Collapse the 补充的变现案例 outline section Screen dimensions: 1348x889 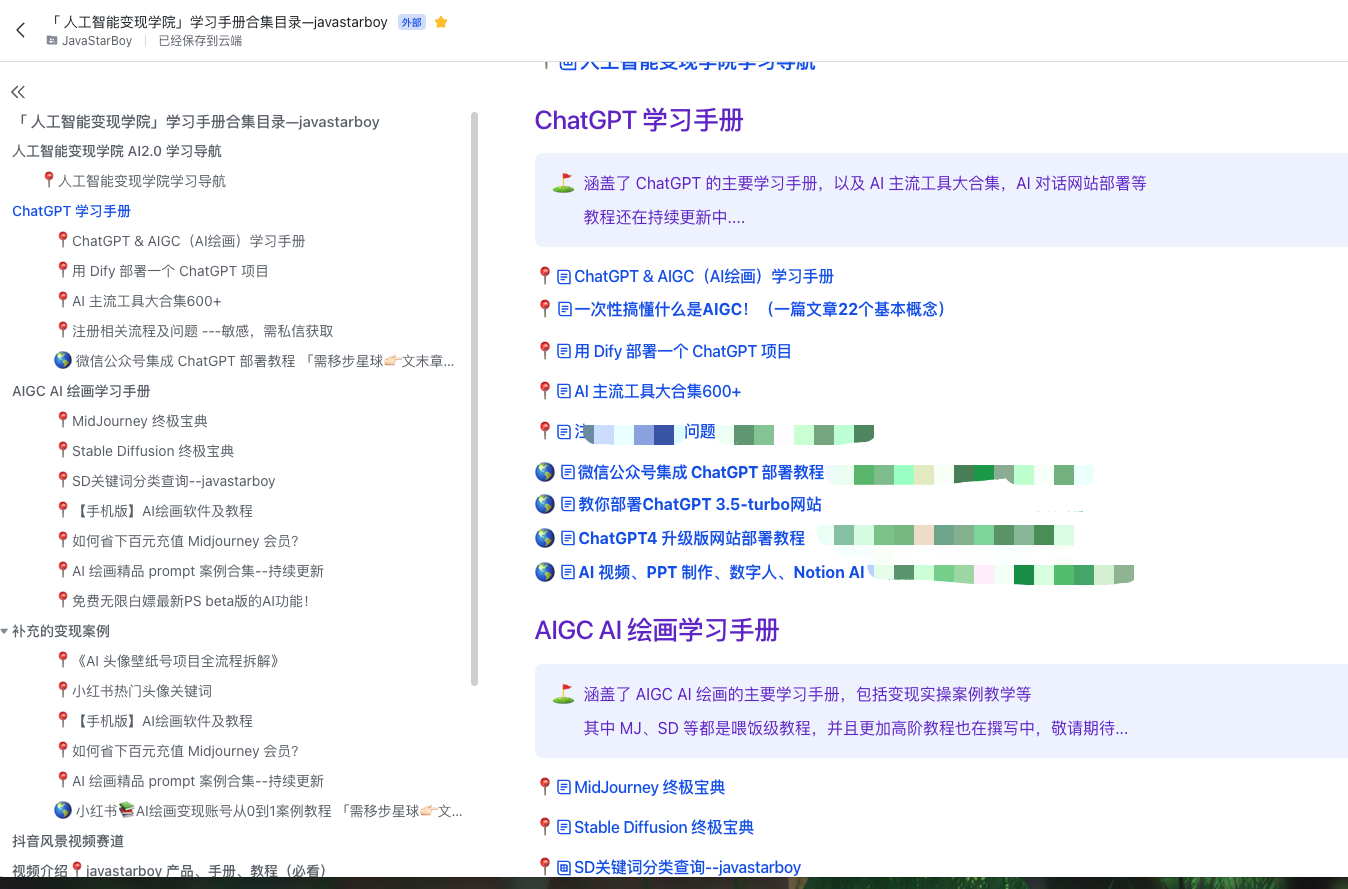[x=5, y=631]
